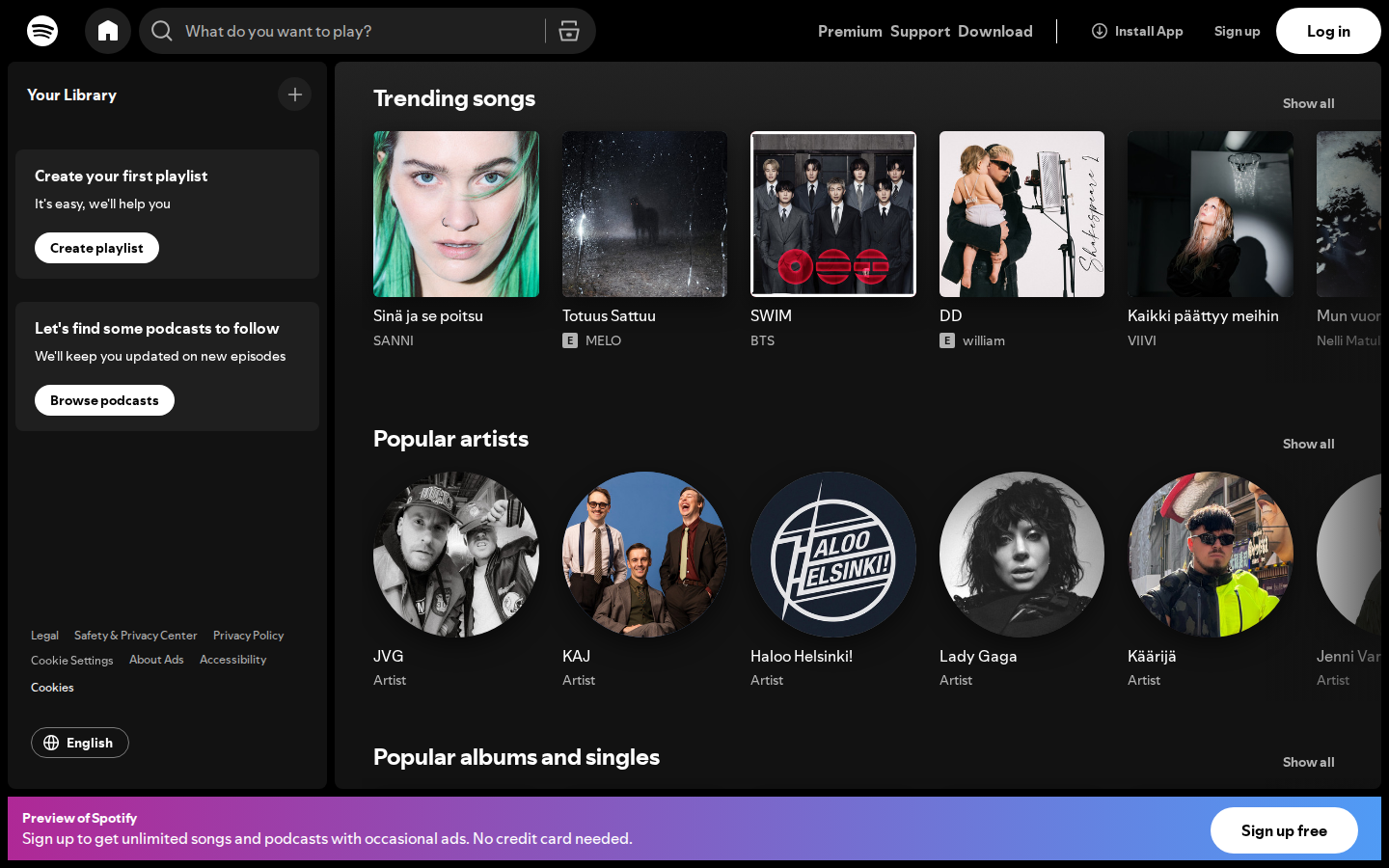1389x868 pixels.
Task: Click the william artist name
Action: 984,340
